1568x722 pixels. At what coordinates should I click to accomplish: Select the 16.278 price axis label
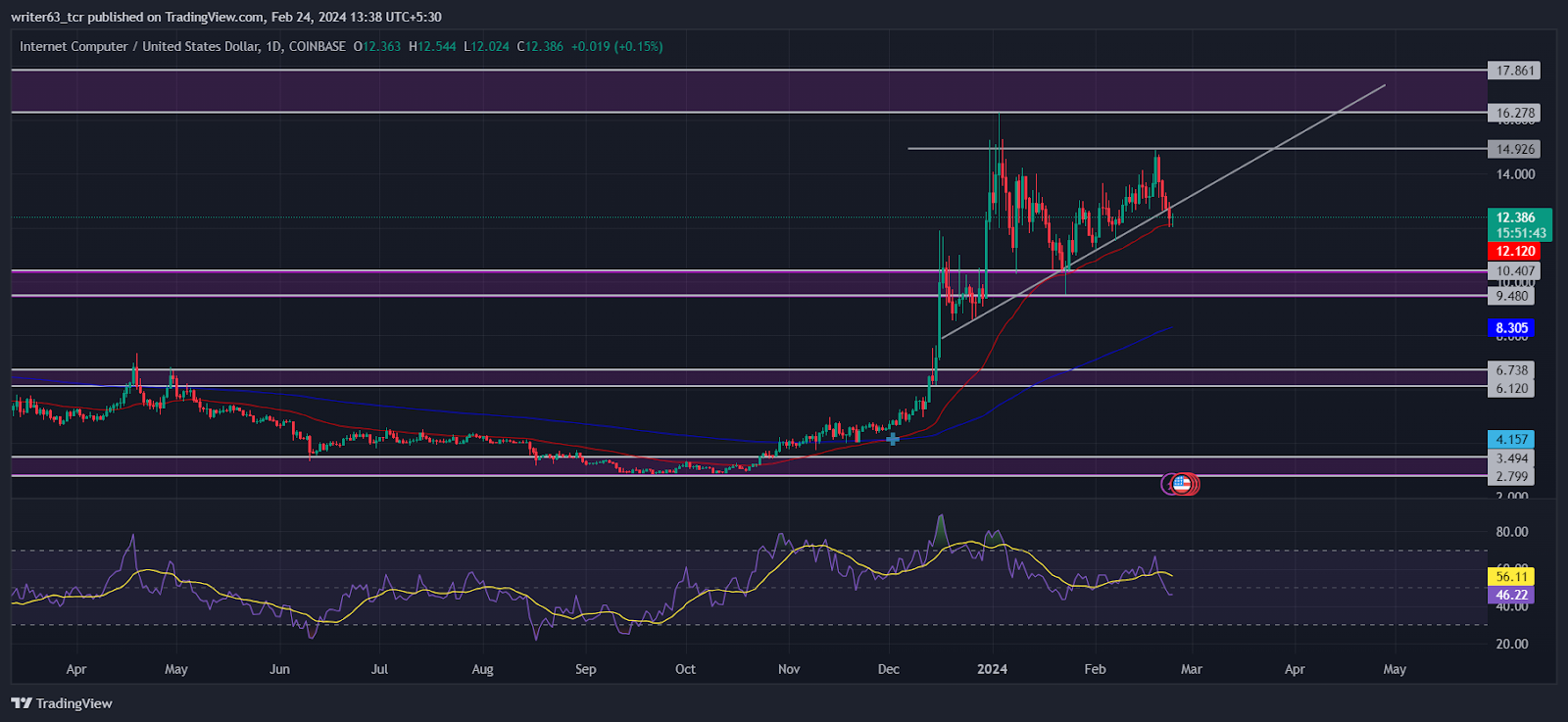coord(1515,113)
